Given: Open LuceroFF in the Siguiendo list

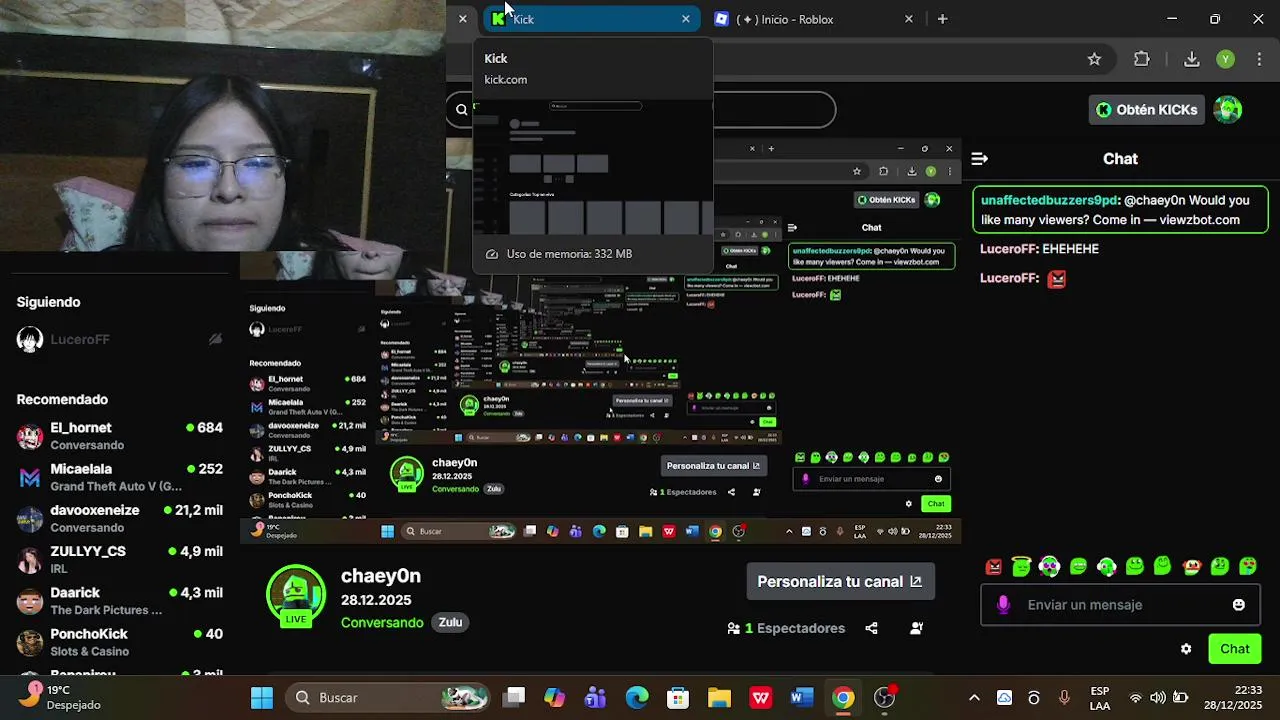Looking at the screenshot, I should 80,340.
